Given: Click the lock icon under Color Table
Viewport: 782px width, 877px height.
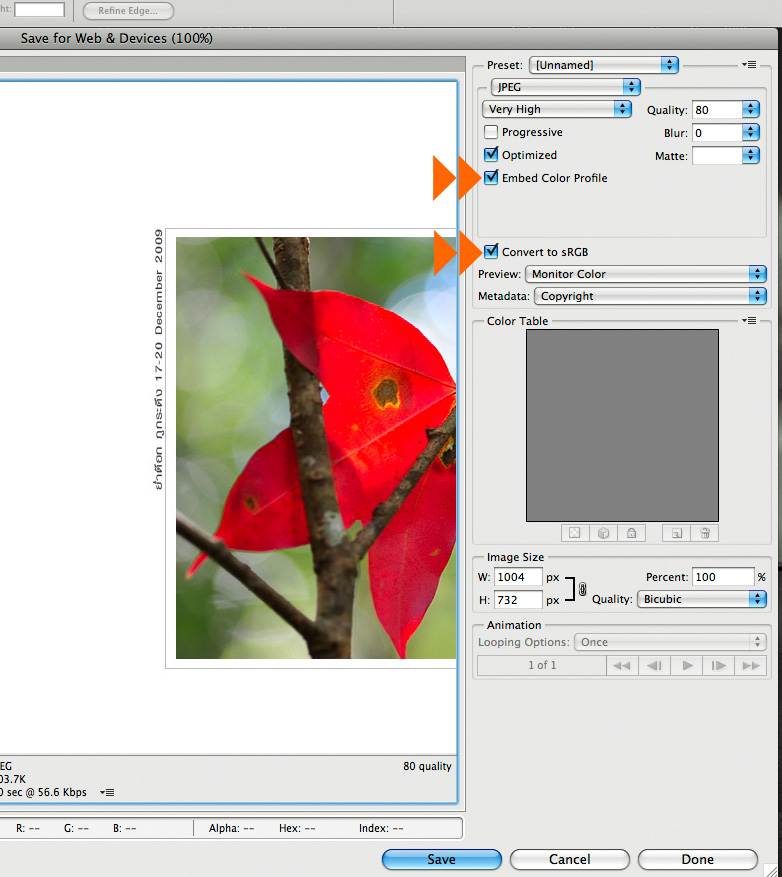Looking at the screenshot, I should point(632,533).
